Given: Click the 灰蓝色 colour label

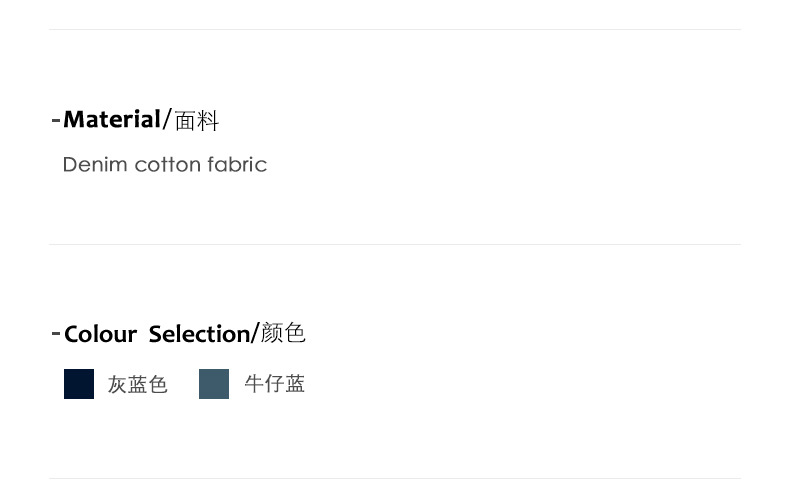Looking at the screenshot, I should [138, 385].
